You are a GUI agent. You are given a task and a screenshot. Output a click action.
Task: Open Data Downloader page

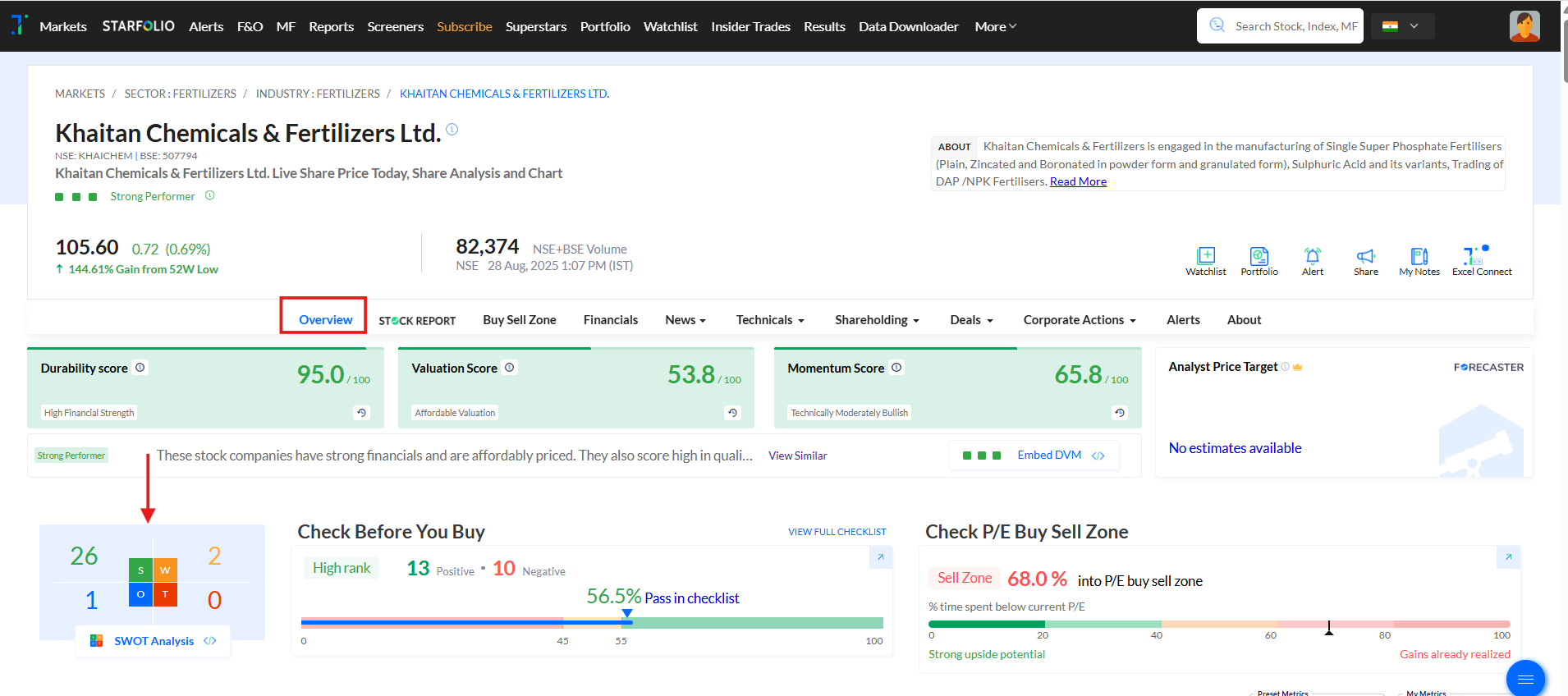click(x=909, y=26)
